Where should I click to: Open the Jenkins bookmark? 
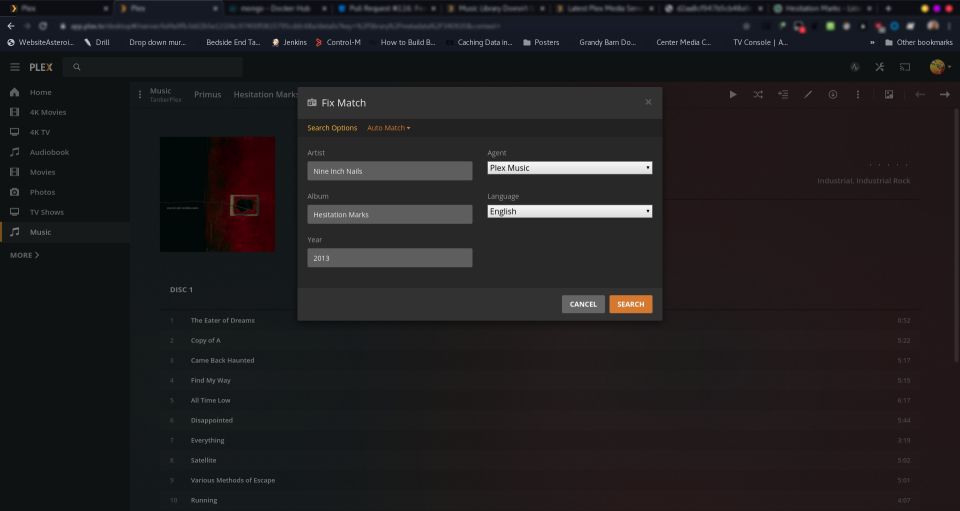pyautogui.click(x=289, y=42)
